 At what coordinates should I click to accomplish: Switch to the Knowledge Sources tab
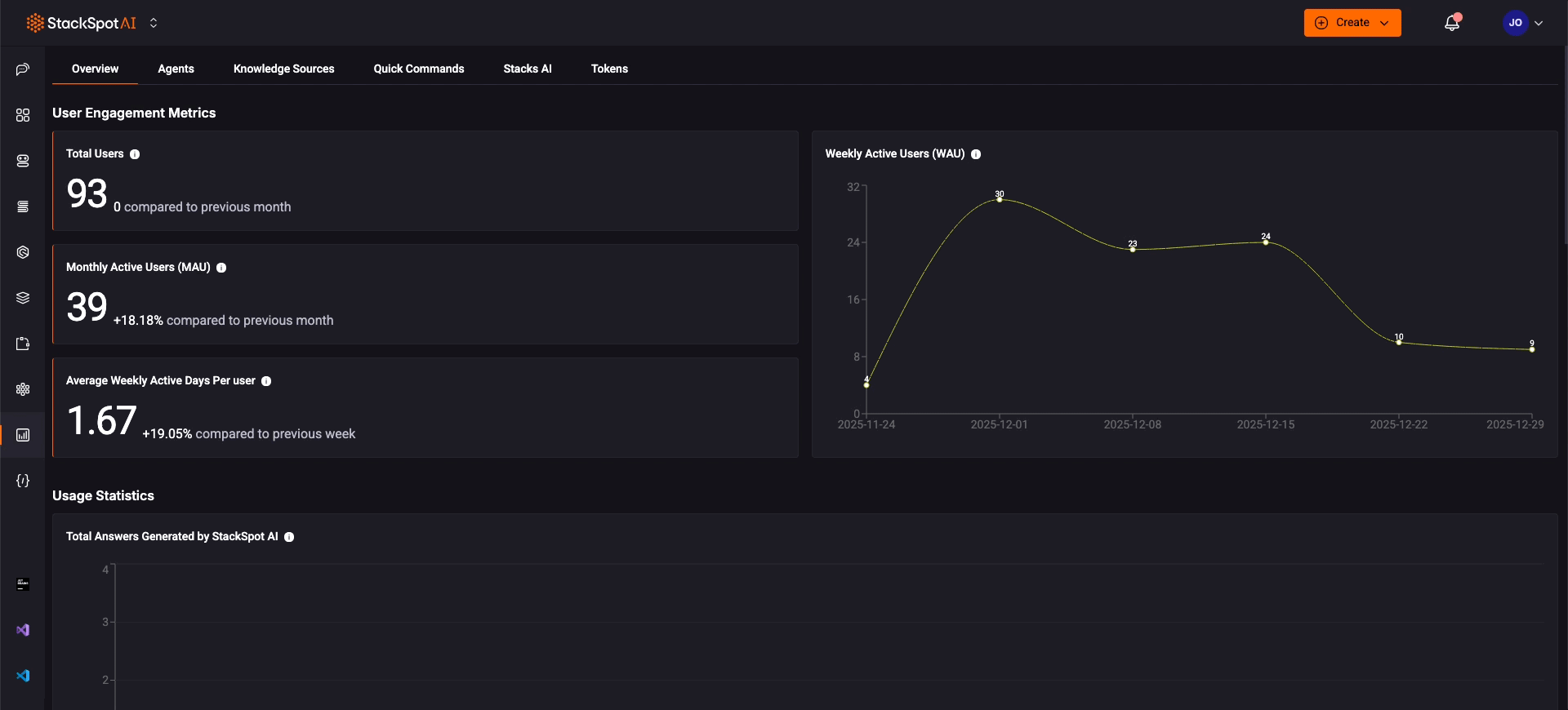[283, 69]
